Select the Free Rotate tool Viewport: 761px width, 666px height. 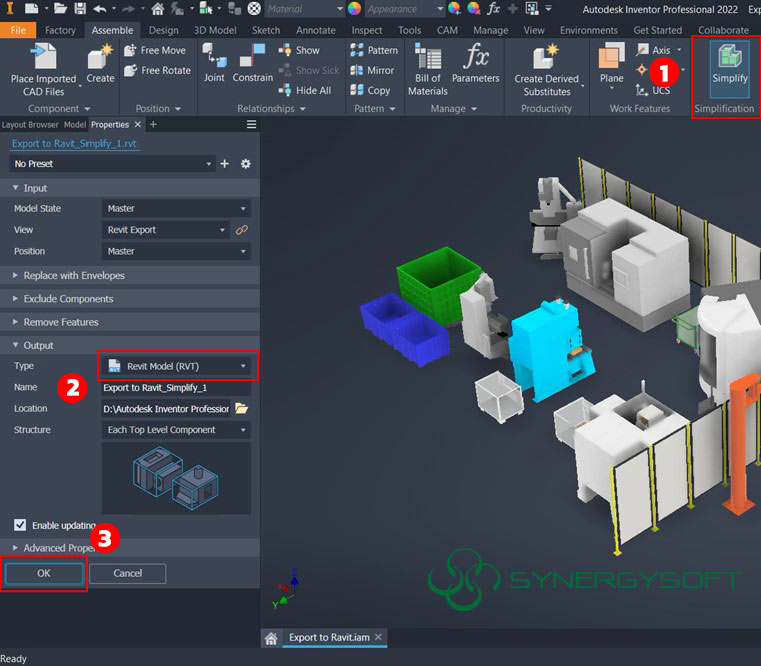[157, 70]
